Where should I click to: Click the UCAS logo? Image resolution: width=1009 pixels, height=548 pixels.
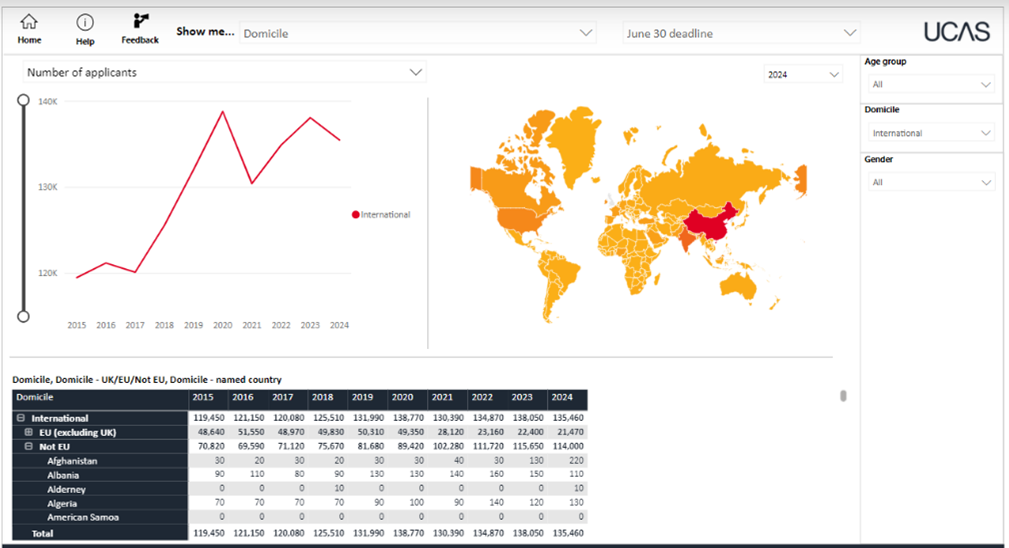(956, 32)
